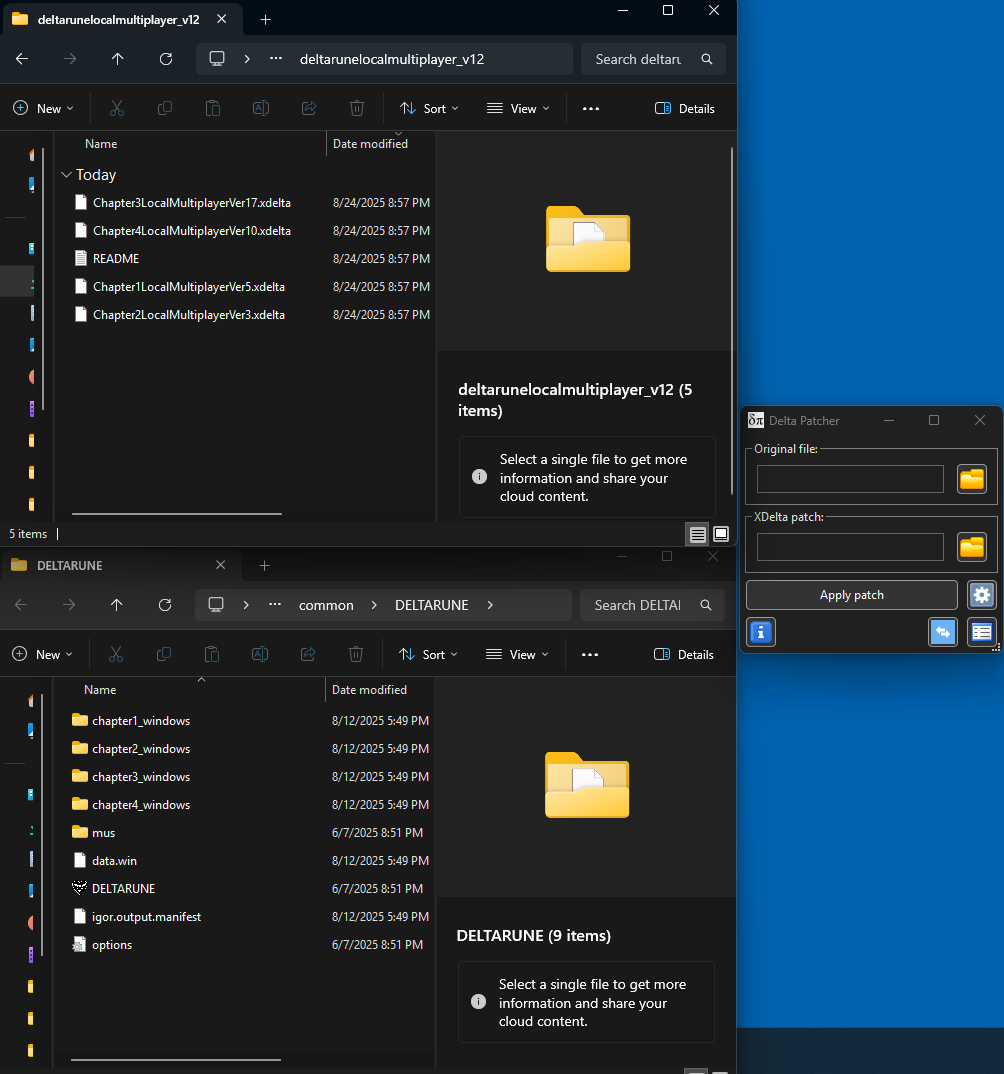Click Delete icon in top Explorer window
Screen dimensions: 1004x1074
(x=357, y=108)
